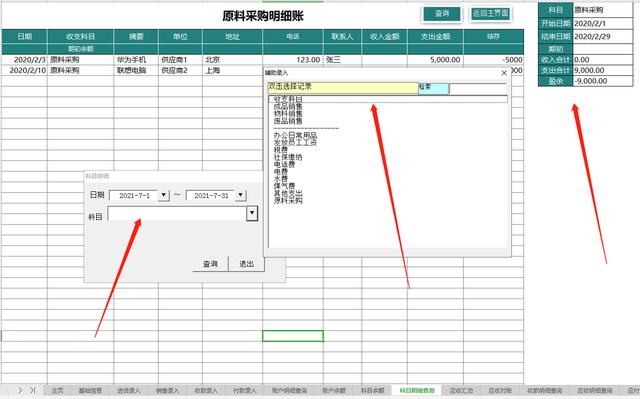Select 其他支出 in the list

tap(288, 193)
